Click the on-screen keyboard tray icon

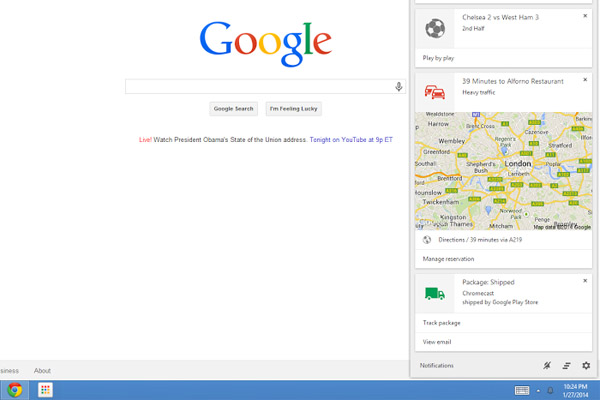[522, 390]
